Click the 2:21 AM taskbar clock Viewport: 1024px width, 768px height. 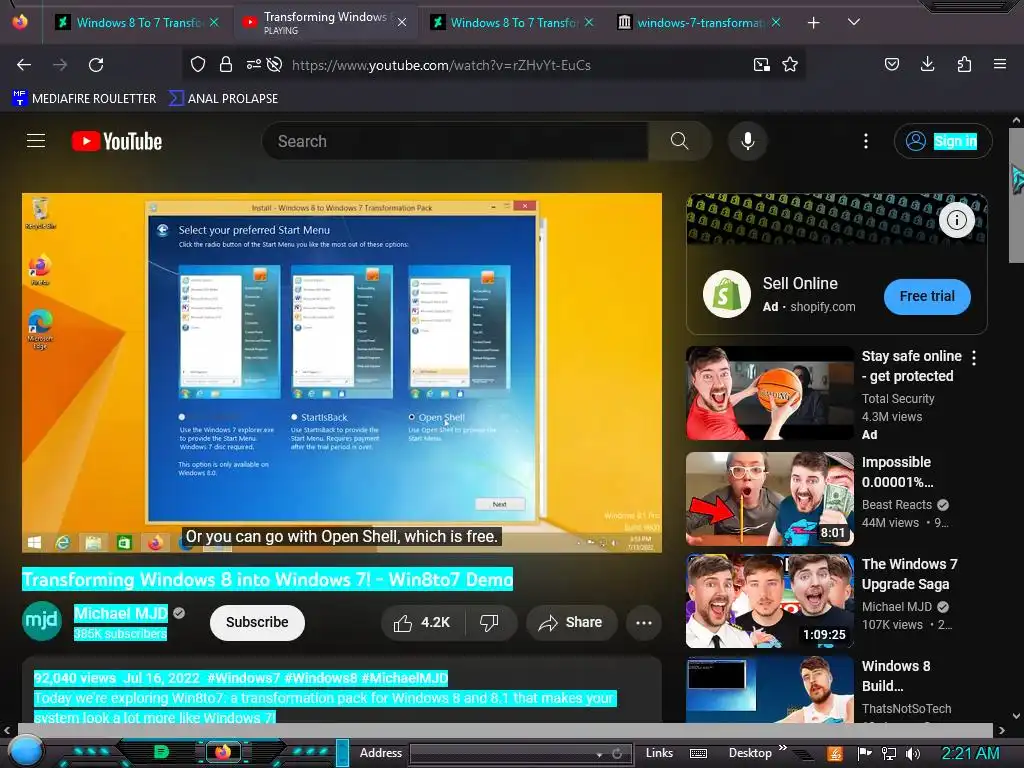[x=970, y=753]
